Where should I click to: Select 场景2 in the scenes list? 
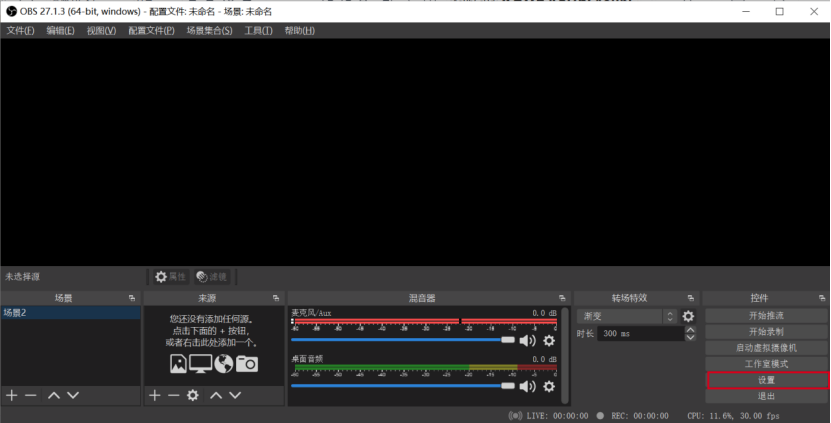(70, 313)
